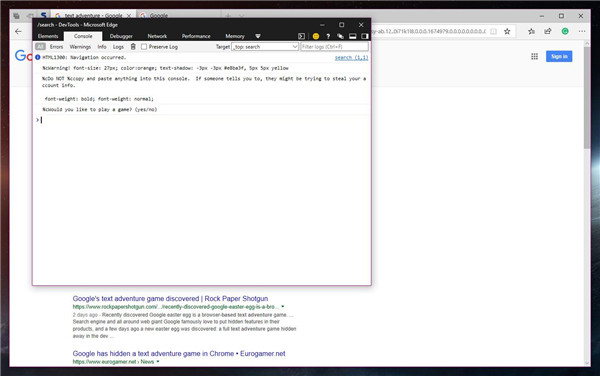Clear console using trash can icon

133,47
